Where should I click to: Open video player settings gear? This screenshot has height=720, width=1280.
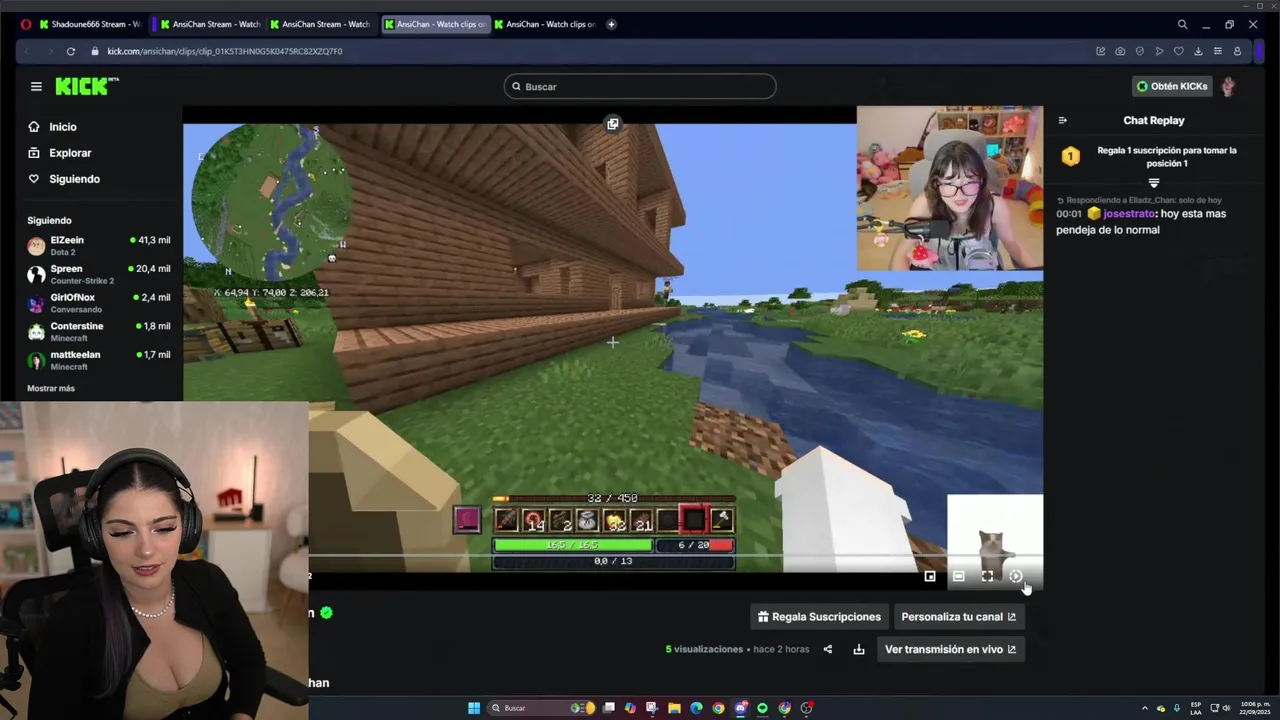pos(1015,576)
